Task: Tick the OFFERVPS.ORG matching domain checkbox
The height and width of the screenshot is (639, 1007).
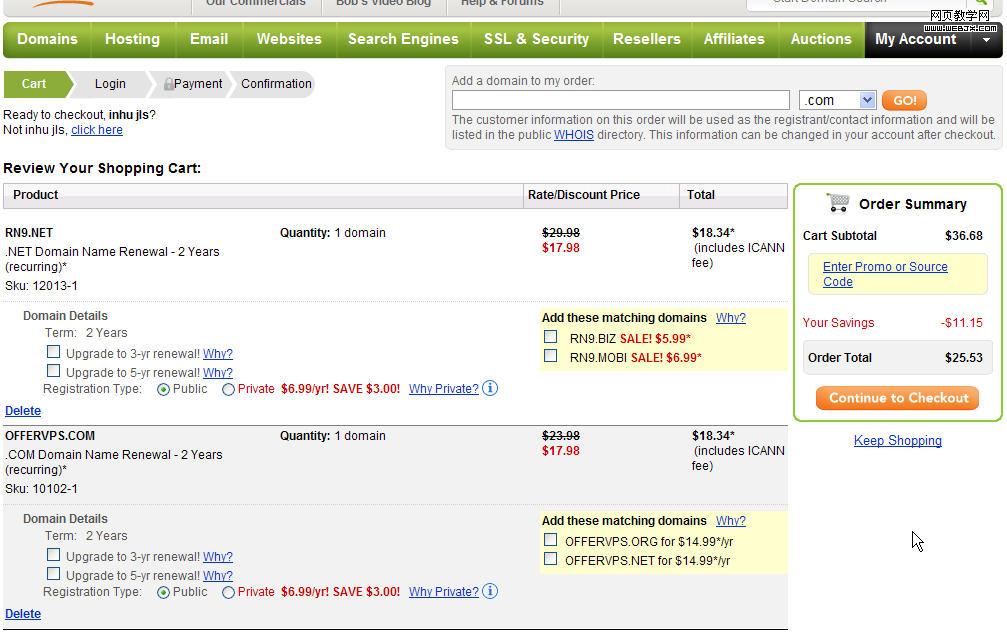Action: click(x=550, y=540)
